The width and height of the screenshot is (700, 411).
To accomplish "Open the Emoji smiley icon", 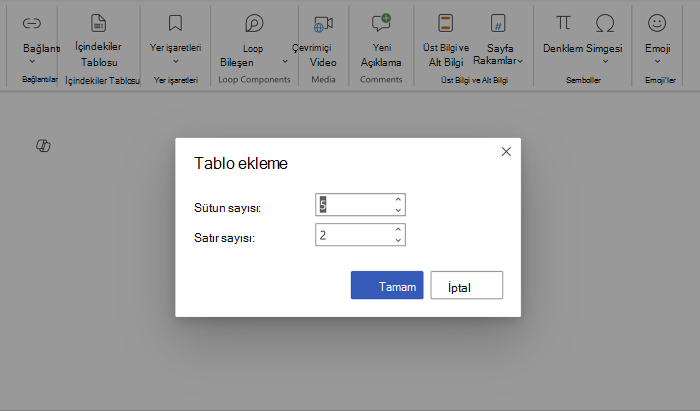I will (657, 23).
